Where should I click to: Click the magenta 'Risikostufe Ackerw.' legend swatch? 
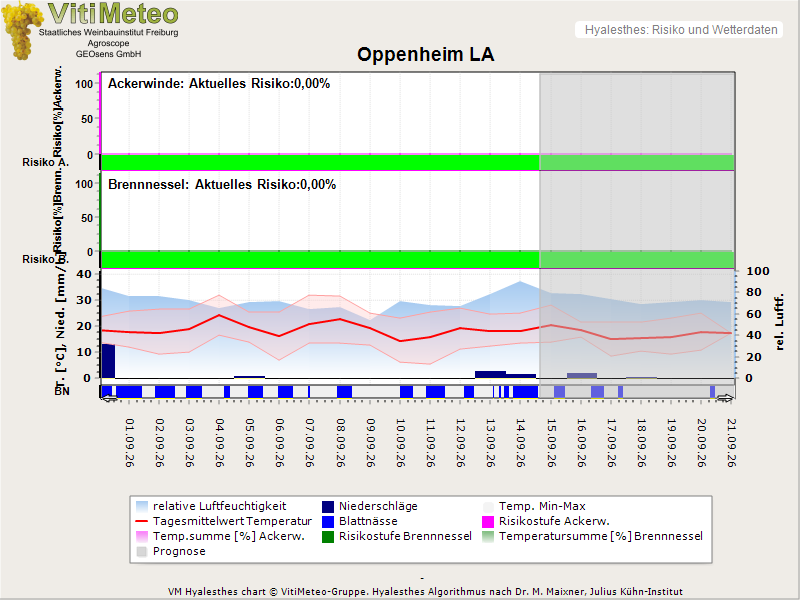coord(488,521)
